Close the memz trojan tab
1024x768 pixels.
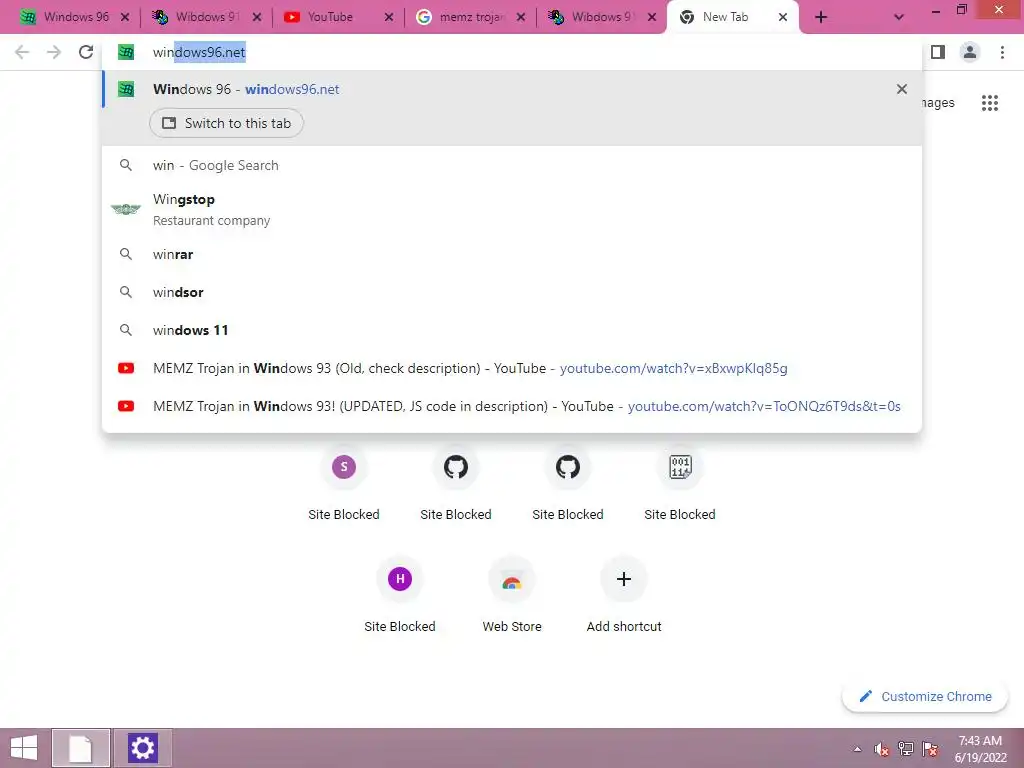520,18
